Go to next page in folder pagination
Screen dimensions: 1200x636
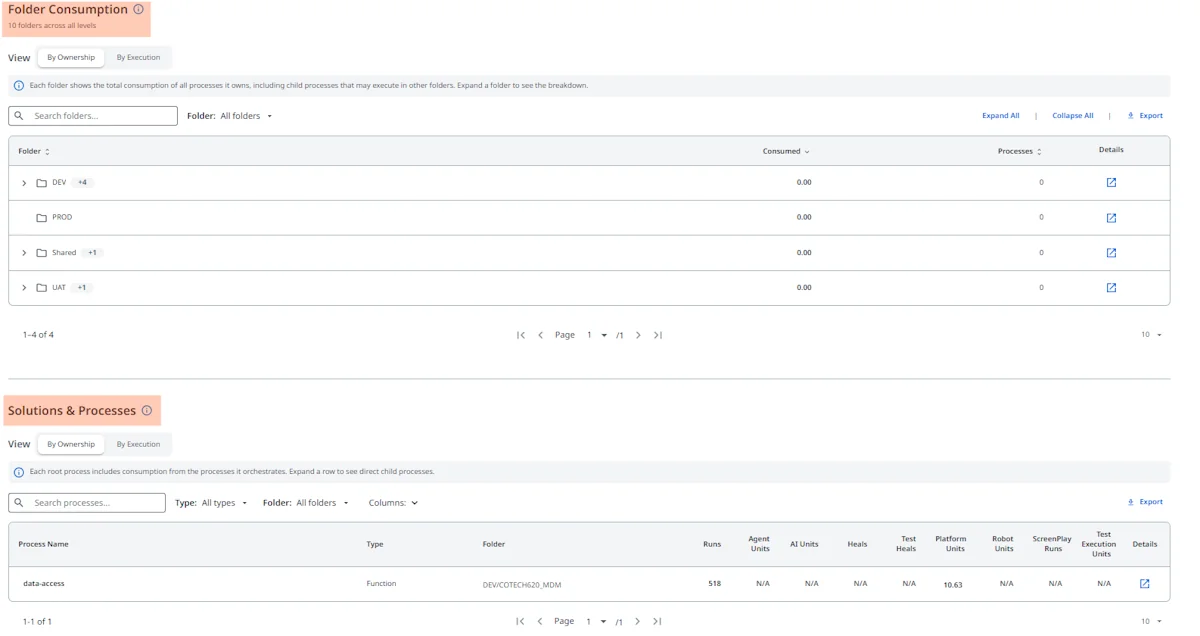pos(638,335)
